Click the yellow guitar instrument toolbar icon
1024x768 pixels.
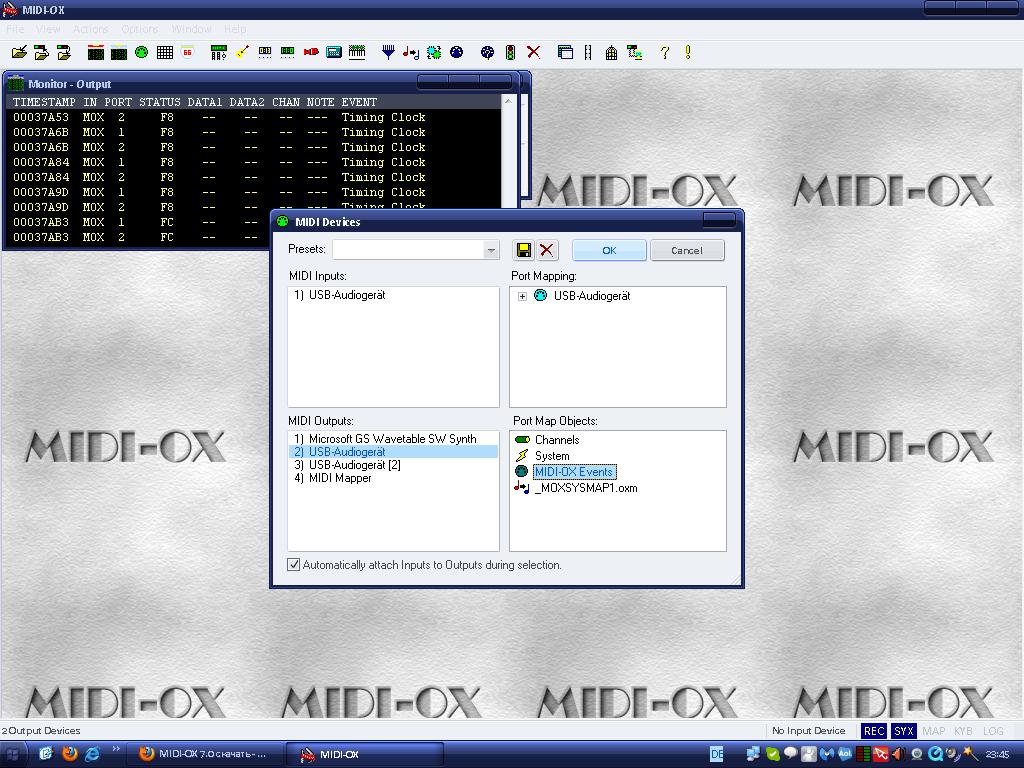tap(242, 52)
